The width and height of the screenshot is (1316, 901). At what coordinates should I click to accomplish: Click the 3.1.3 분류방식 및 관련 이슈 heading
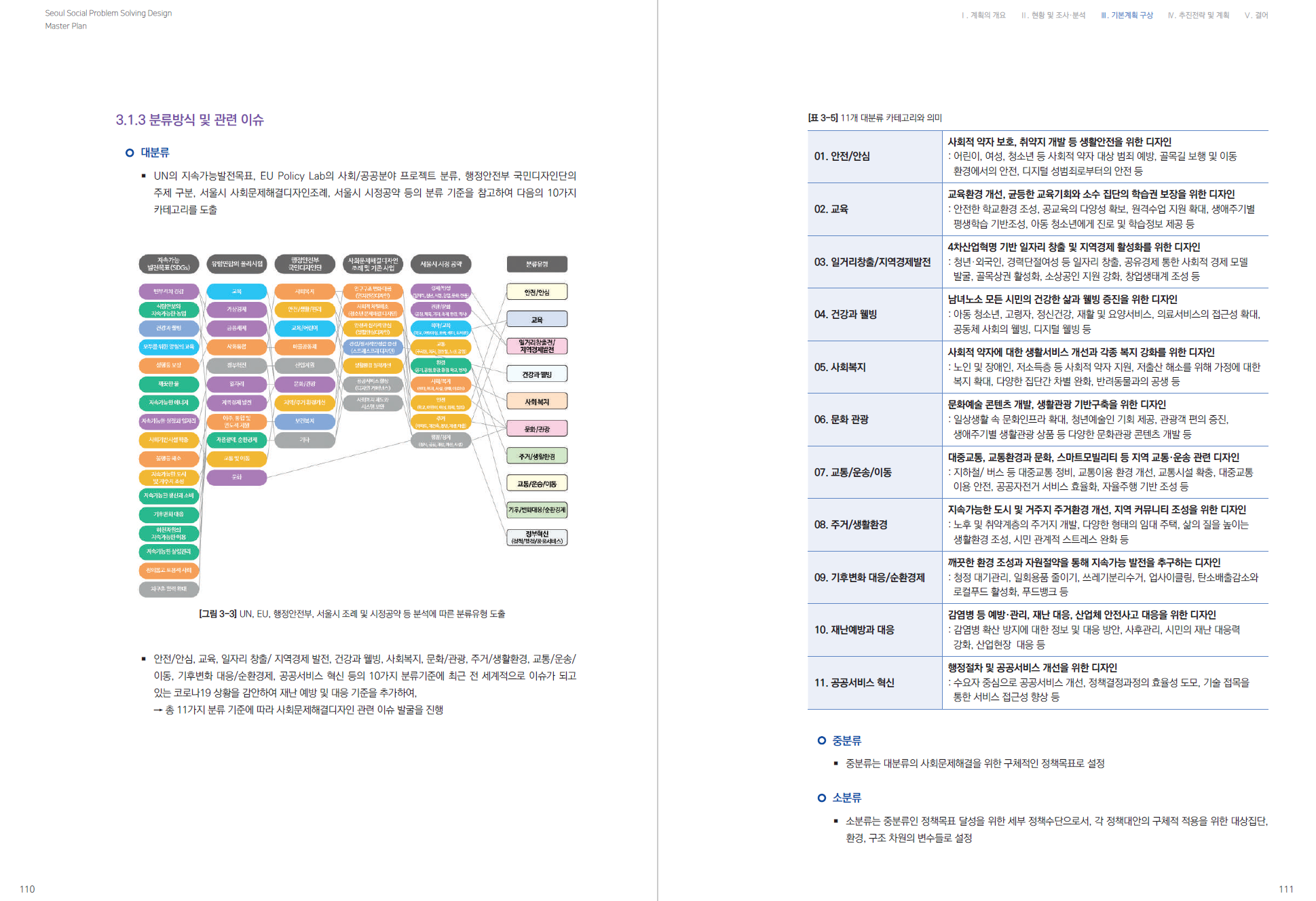[x=189, y=120]
